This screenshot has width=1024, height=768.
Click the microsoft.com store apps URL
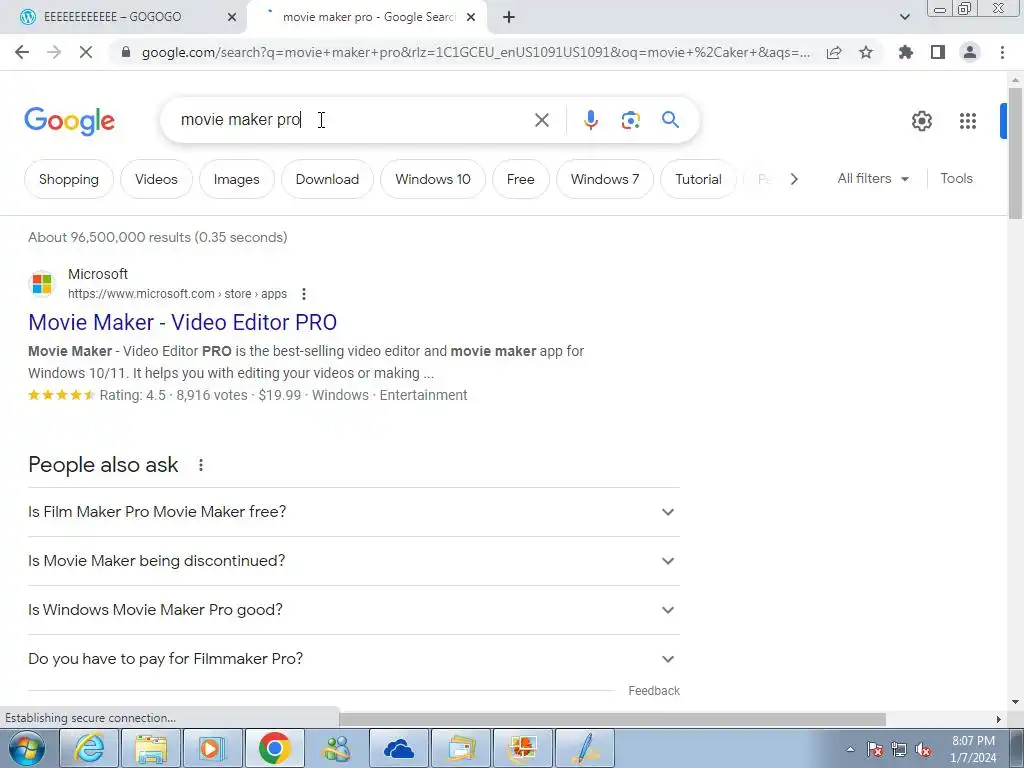coord(177,294)
